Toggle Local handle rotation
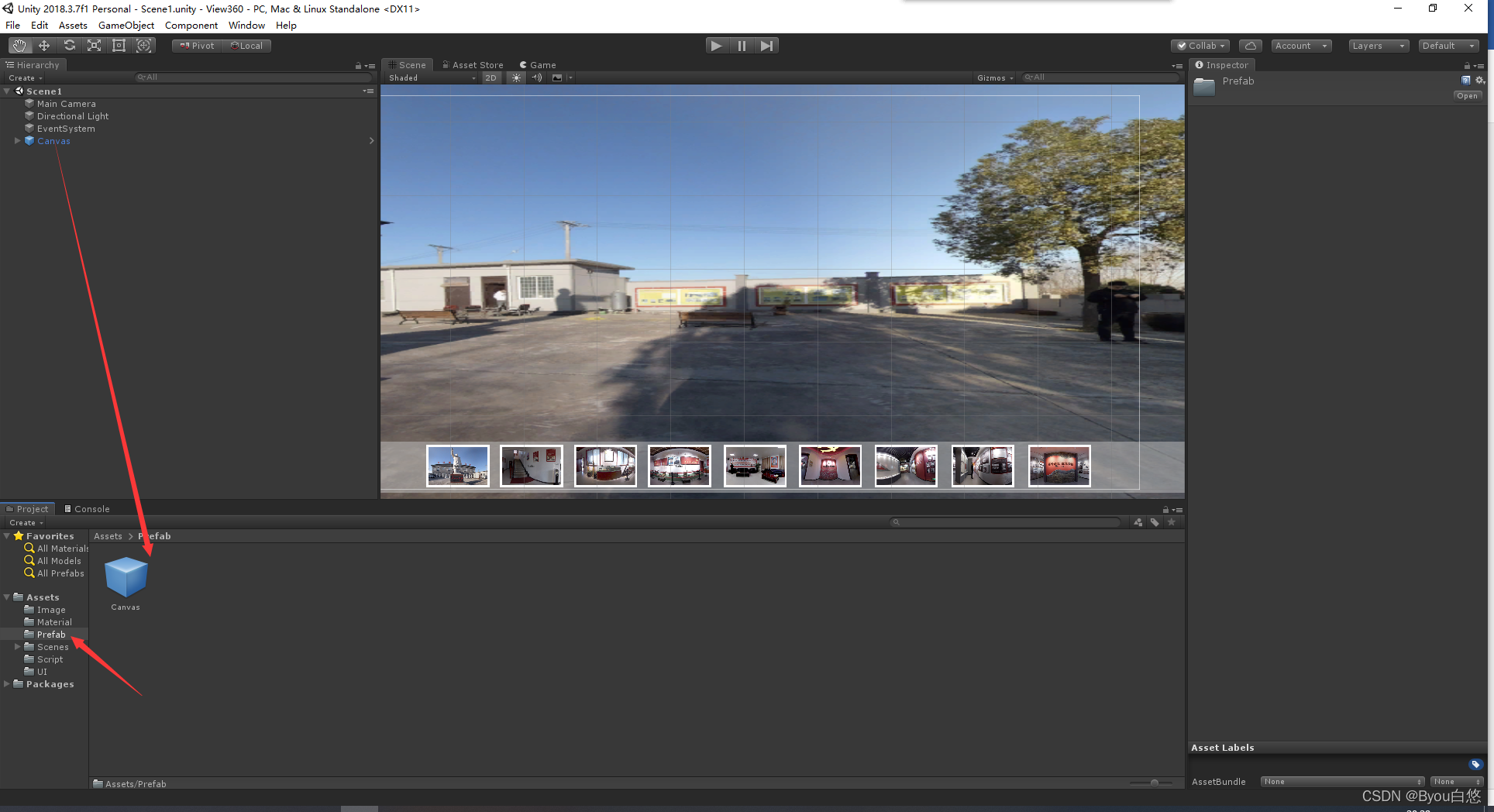 point(246,46)
